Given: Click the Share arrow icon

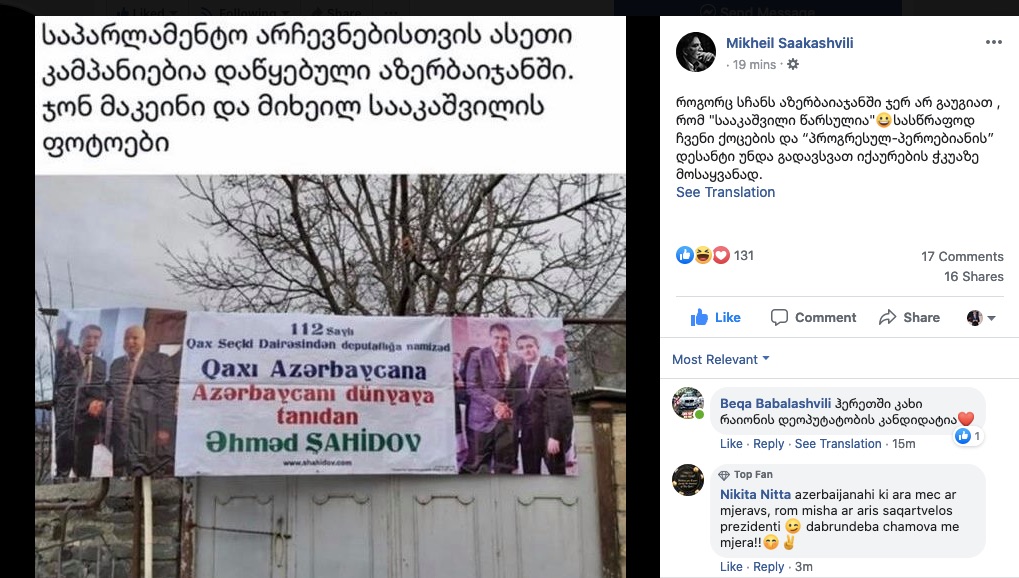Looking at the screenshot, I should point(887,317).
